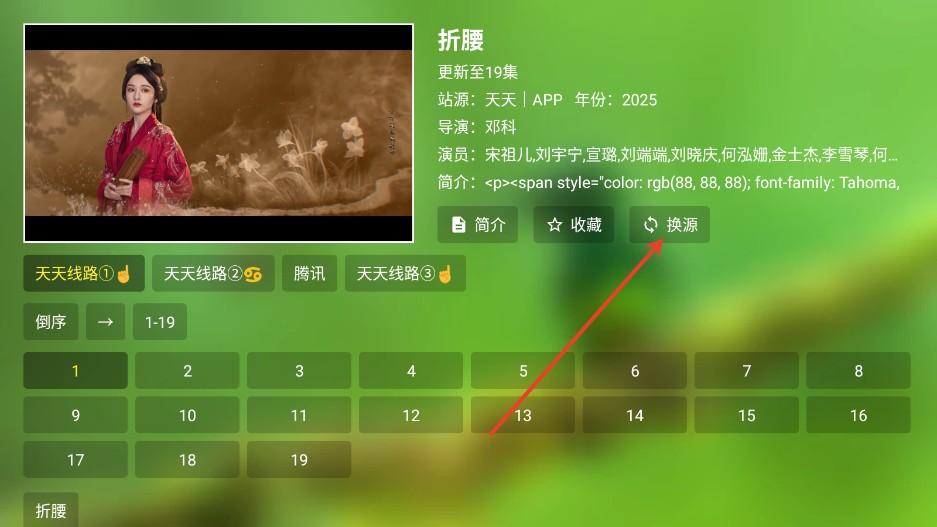937x527 pixels.
Task: Play the video preview thumbnail
Action: pyautogui.click(x=218, y=133)
